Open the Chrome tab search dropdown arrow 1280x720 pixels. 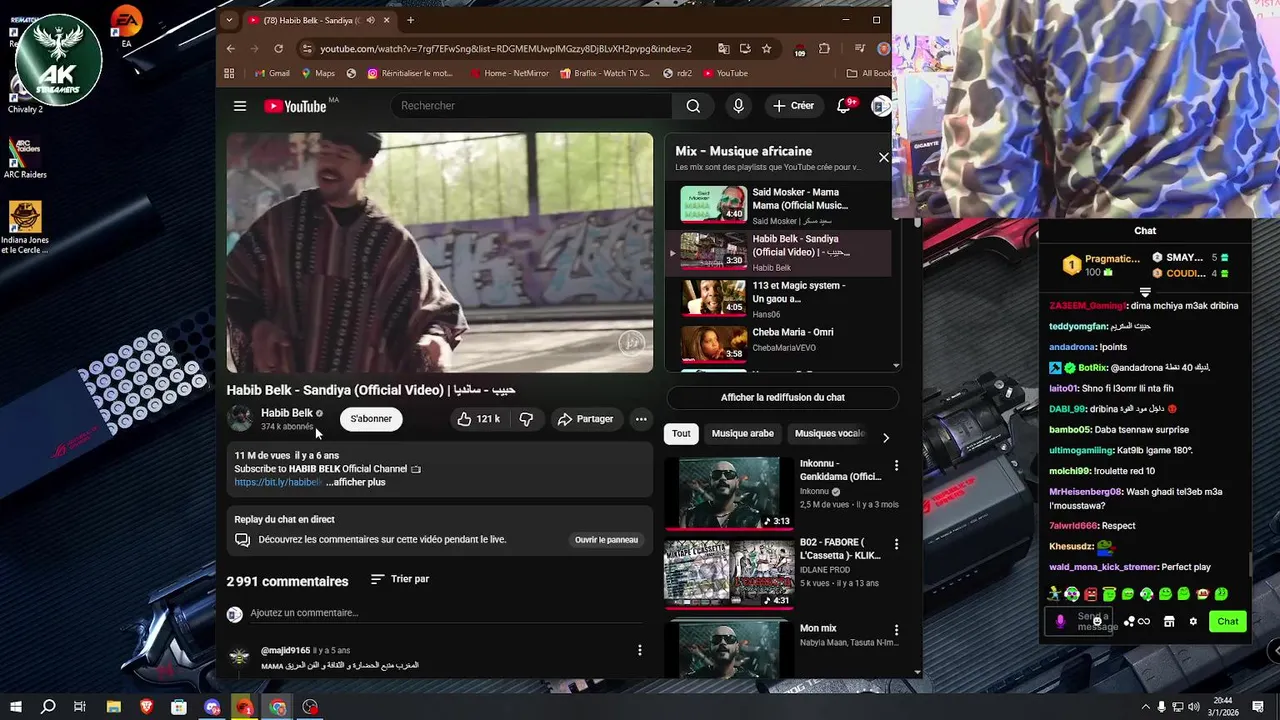(x=229, y=20)
